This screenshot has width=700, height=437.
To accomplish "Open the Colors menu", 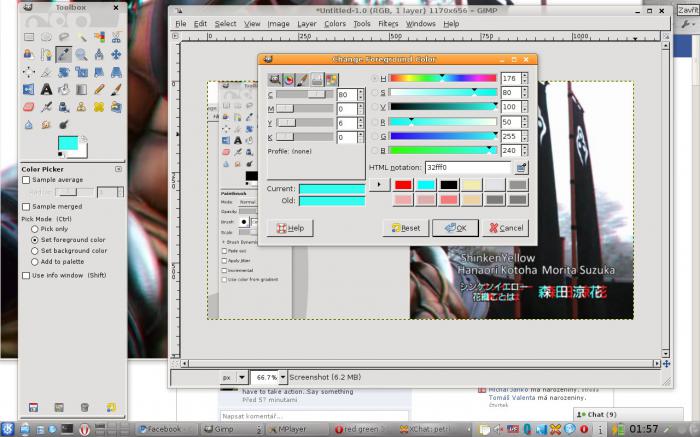I will click(335, 24).
